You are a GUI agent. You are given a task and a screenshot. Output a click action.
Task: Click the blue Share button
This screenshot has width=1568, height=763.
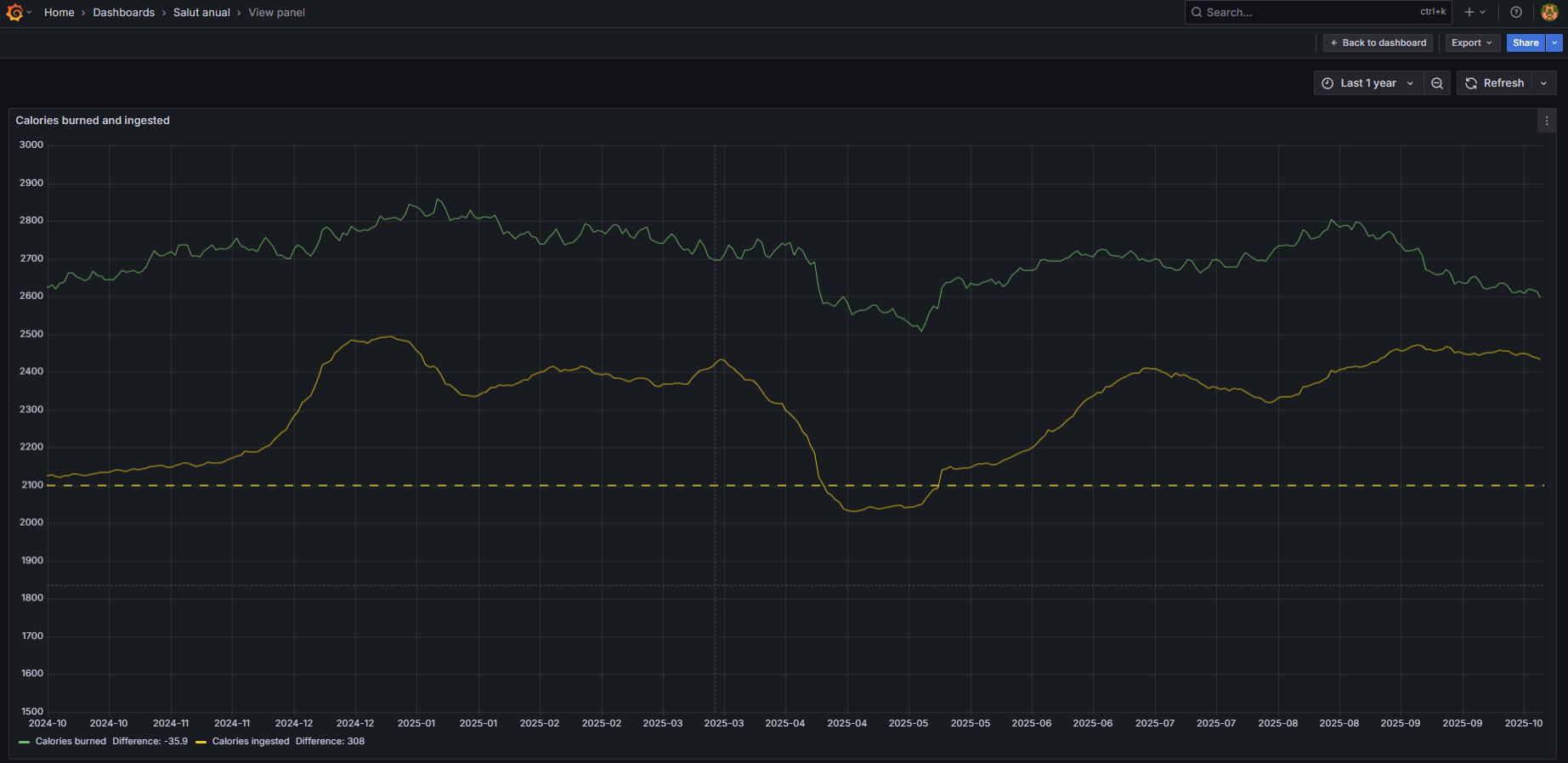pyautogui.click(x=1526, y=42)
